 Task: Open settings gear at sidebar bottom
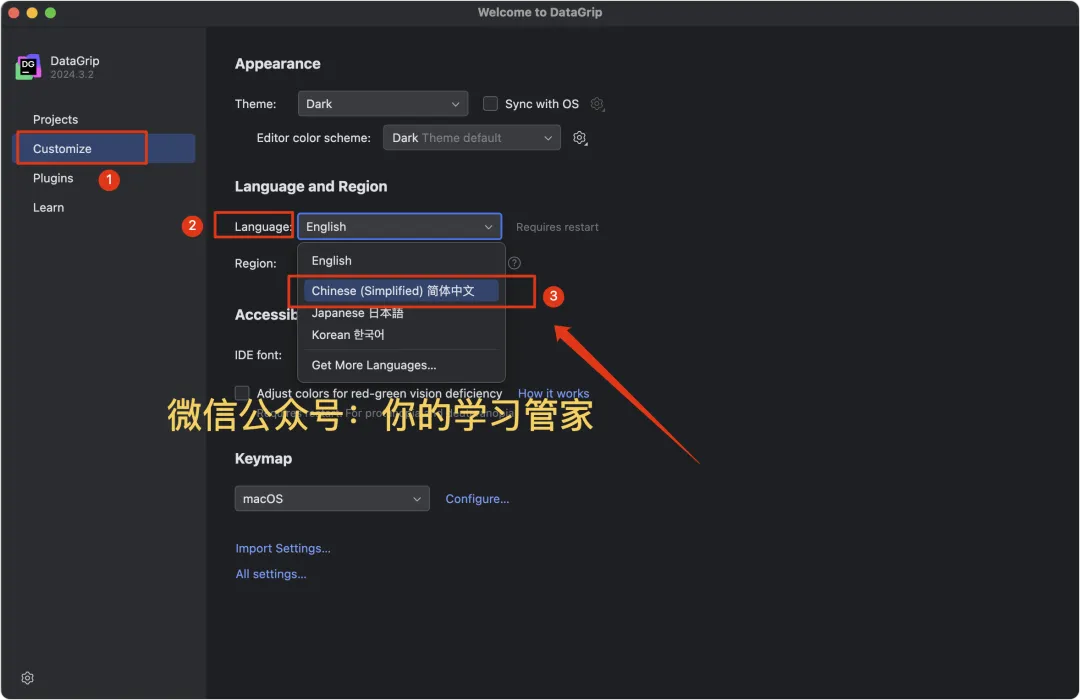pos(28,678)
